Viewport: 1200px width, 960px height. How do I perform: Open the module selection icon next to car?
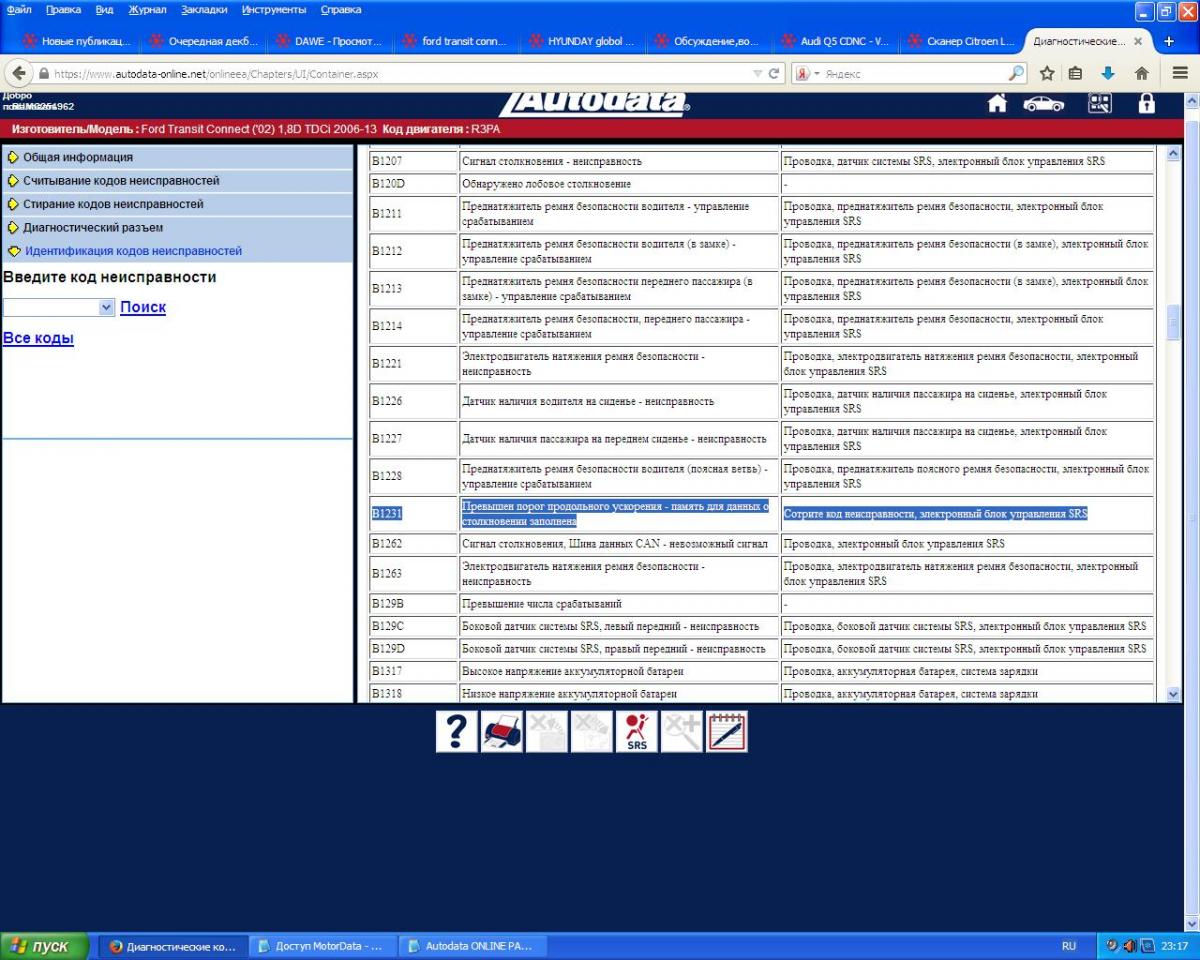(x=1100, y=103)
